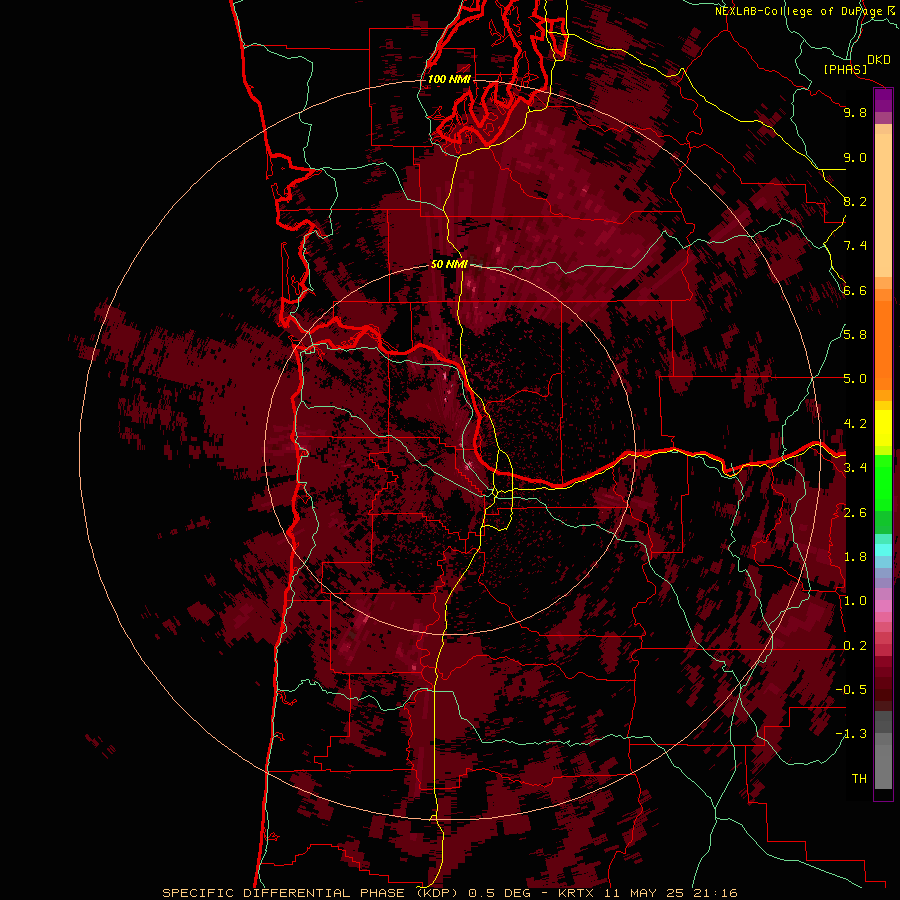This screenshot has width=900, height=900.
Task: Click the light peach segment of the colorbar
Action: (x=883, y=205)
